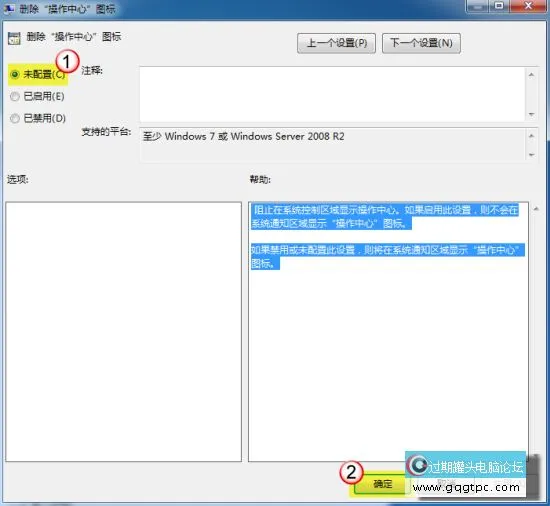Go to 上一个设置(P) previous setting
The height and width of the screenshot is (506, 550).
pos(336,43)
